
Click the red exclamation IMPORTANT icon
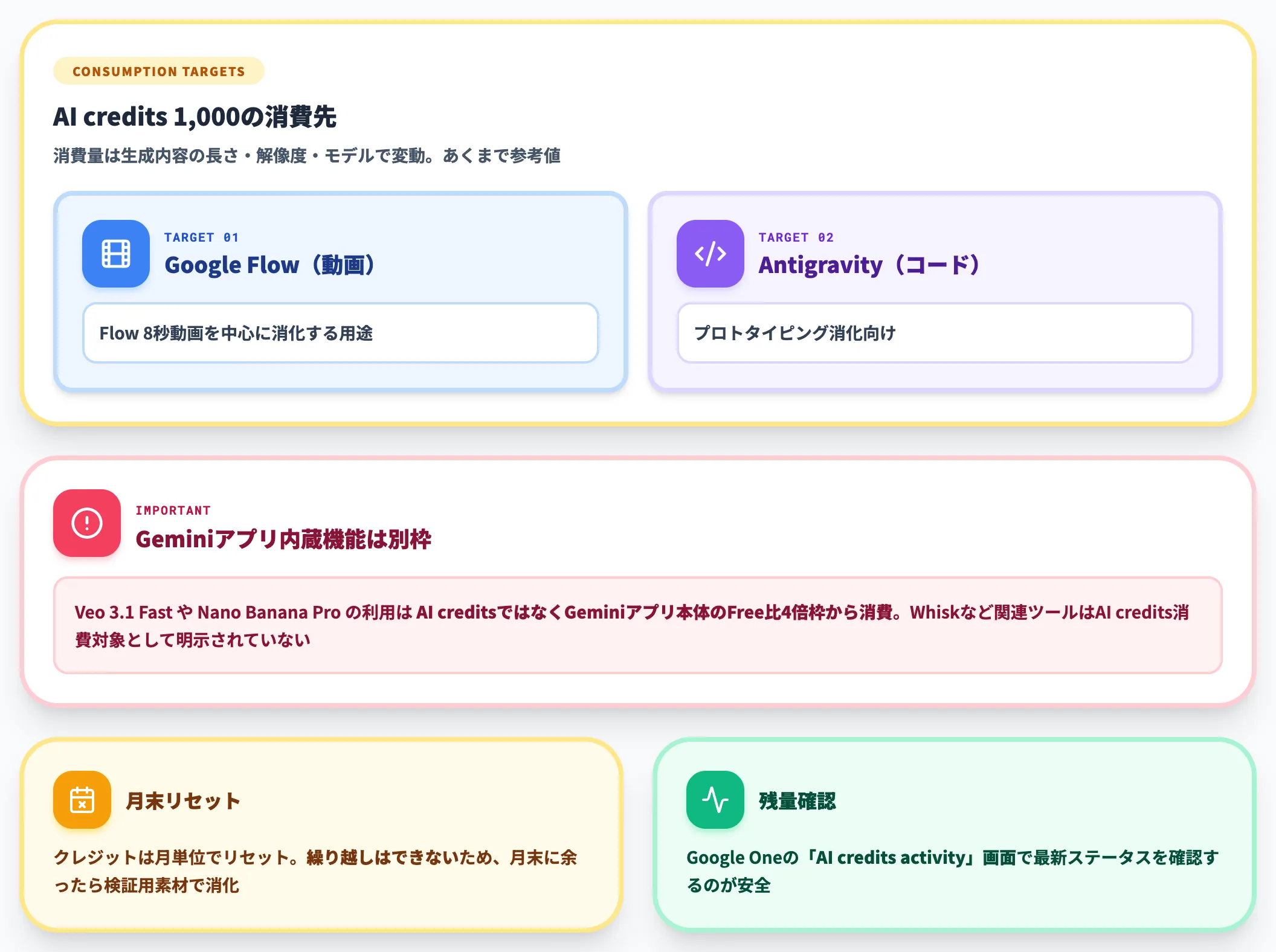pos(87,523)
